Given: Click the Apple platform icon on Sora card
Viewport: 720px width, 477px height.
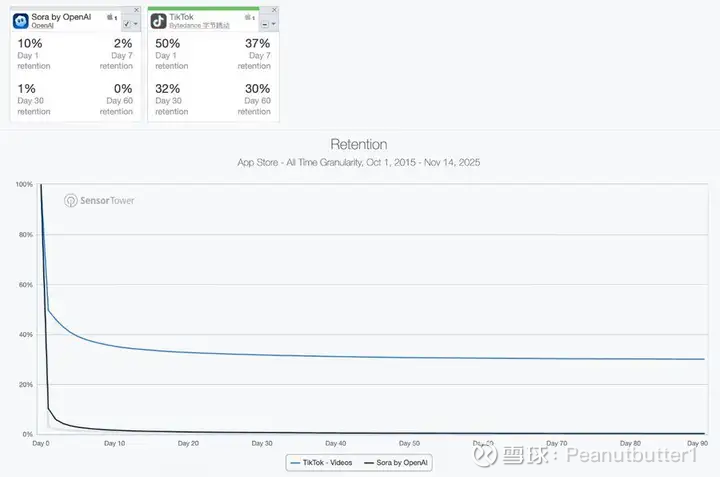Looking at the screenshot, I should click(x=110, y=17).
